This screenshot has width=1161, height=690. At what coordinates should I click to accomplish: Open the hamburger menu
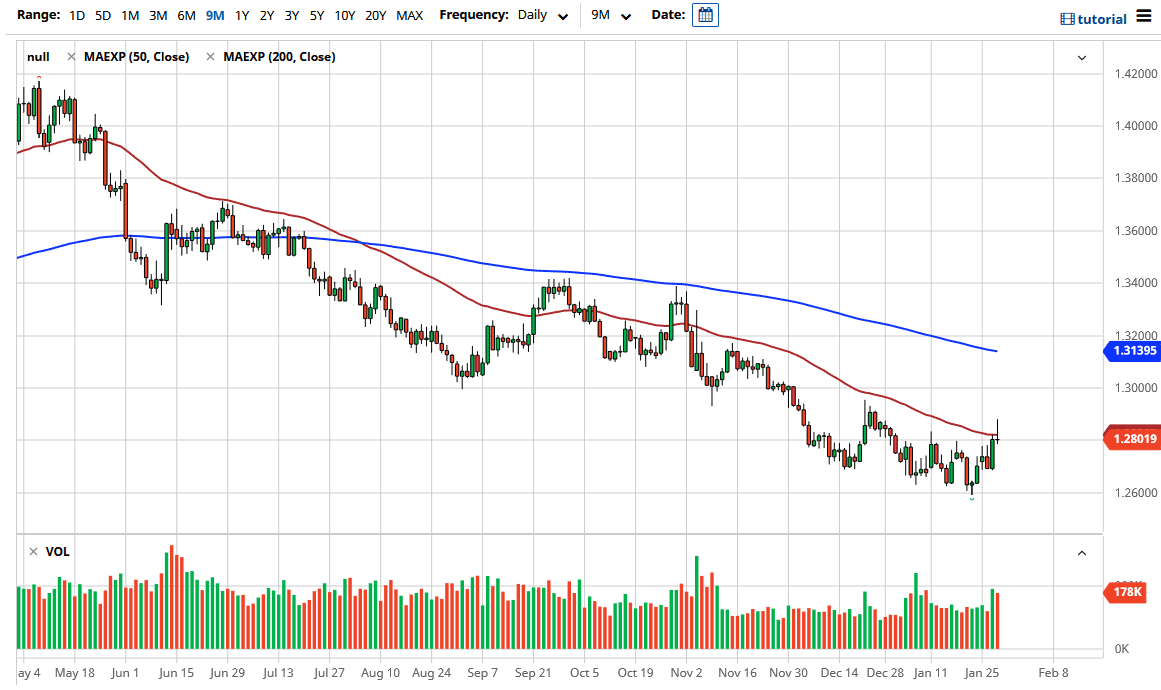pos(1143,17)
